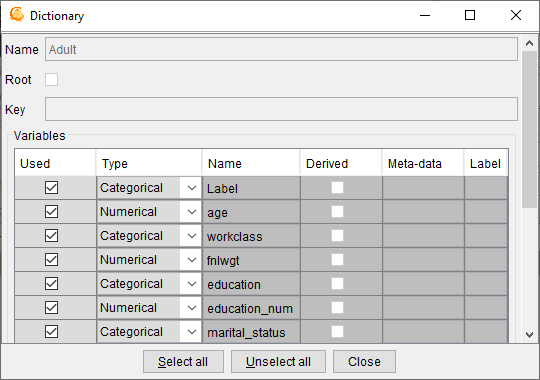Screen dimensions: 540x380
Task: Close the Dictionary window with X
Action: coord(516,15)
